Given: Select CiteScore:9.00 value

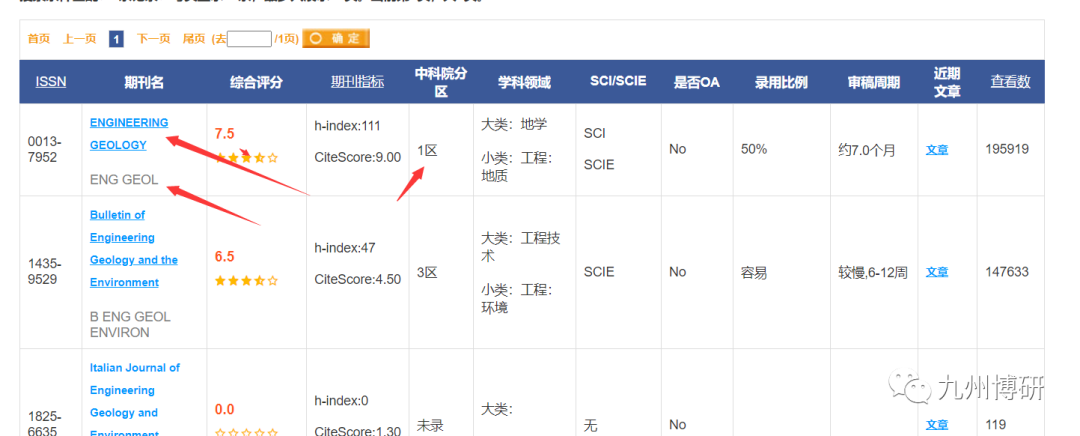Looking at the screenshot, I should point(357,157).
